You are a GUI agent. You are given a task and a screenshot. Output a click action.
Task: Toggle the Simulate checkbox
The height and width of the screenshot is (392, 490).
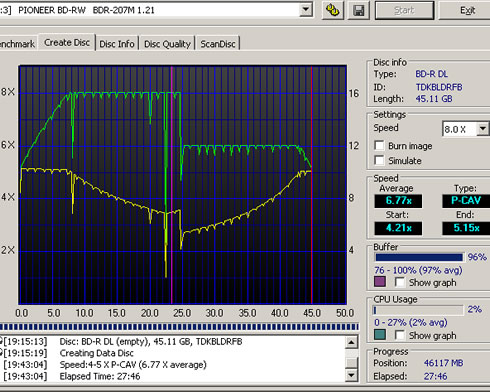(x=379, y=160)
